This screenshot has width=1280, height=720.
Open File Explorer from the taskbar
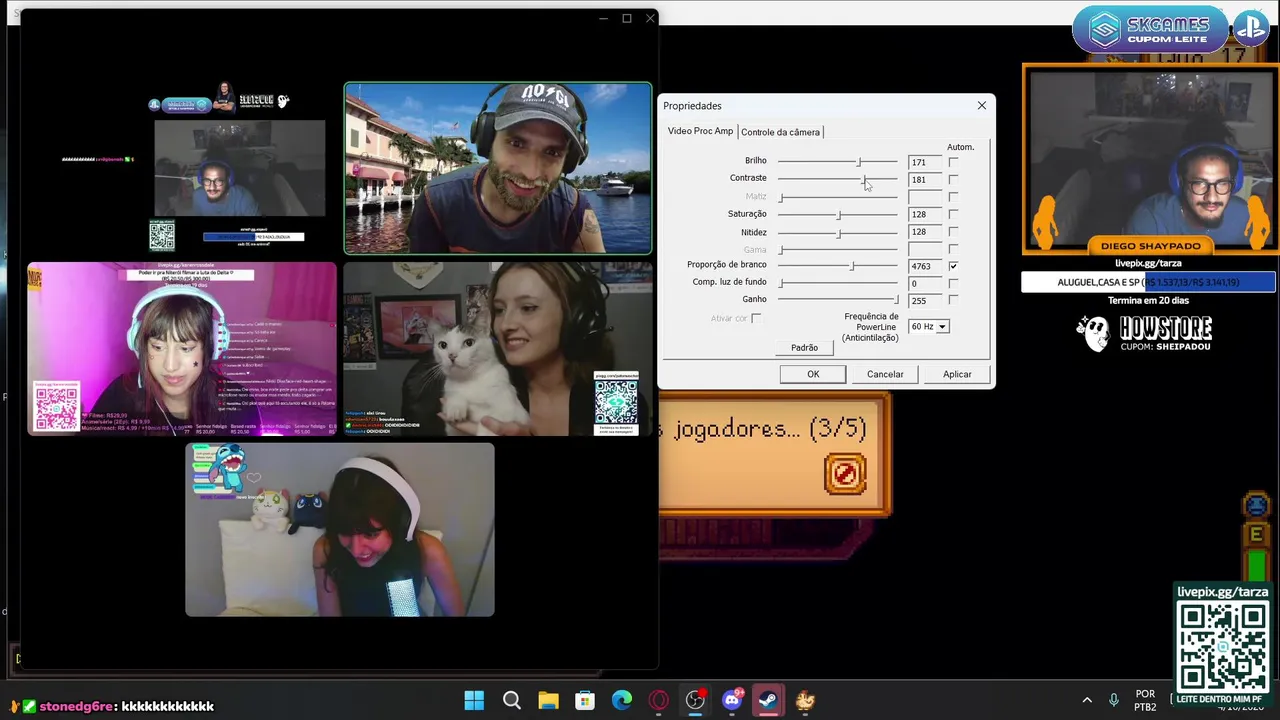tap(548, 700)
